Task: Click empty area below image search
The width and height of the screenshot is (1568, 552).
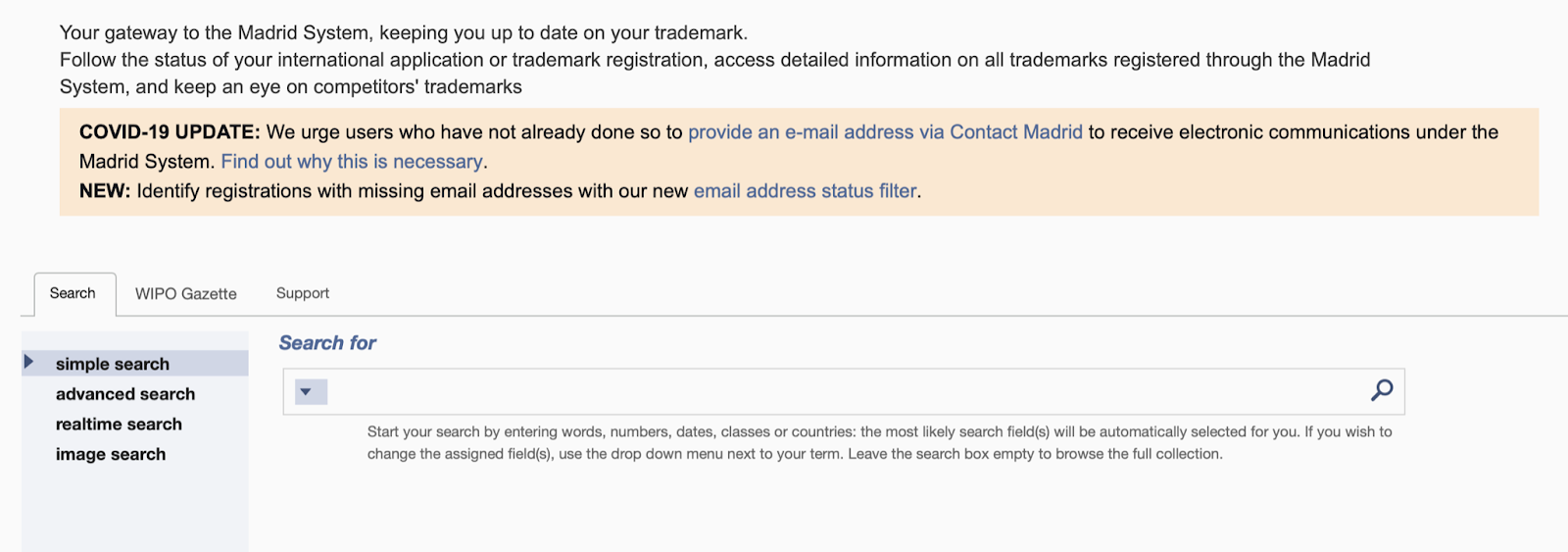Action: tap(134, 510)
